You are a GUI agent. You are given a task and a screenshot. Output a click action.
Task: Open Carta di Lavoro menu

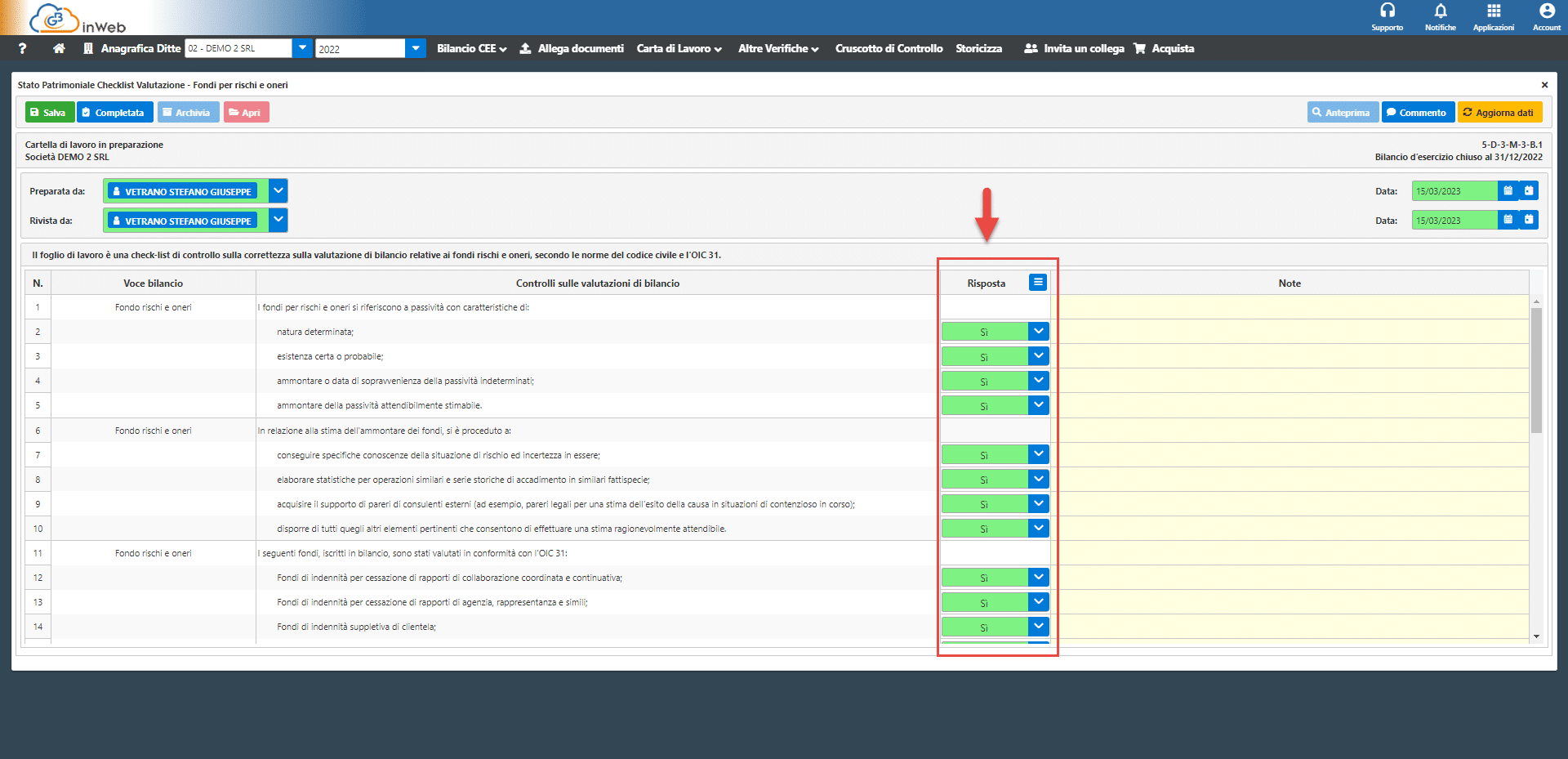click(679, 48)
